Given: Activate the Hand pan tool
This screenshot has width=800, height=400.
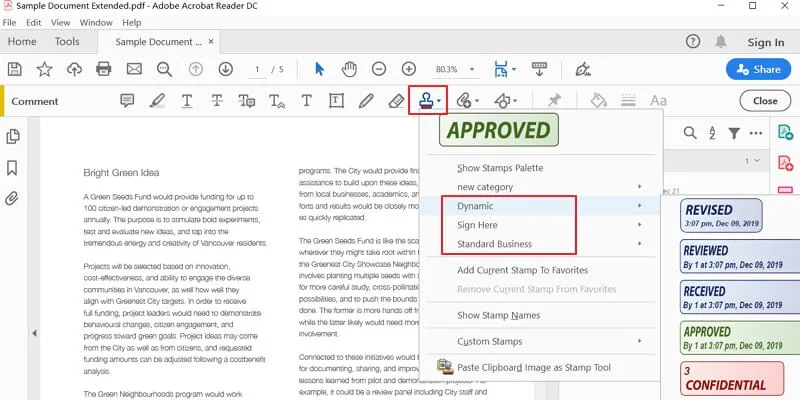Looking at the screenshot, I should (349, 69).
